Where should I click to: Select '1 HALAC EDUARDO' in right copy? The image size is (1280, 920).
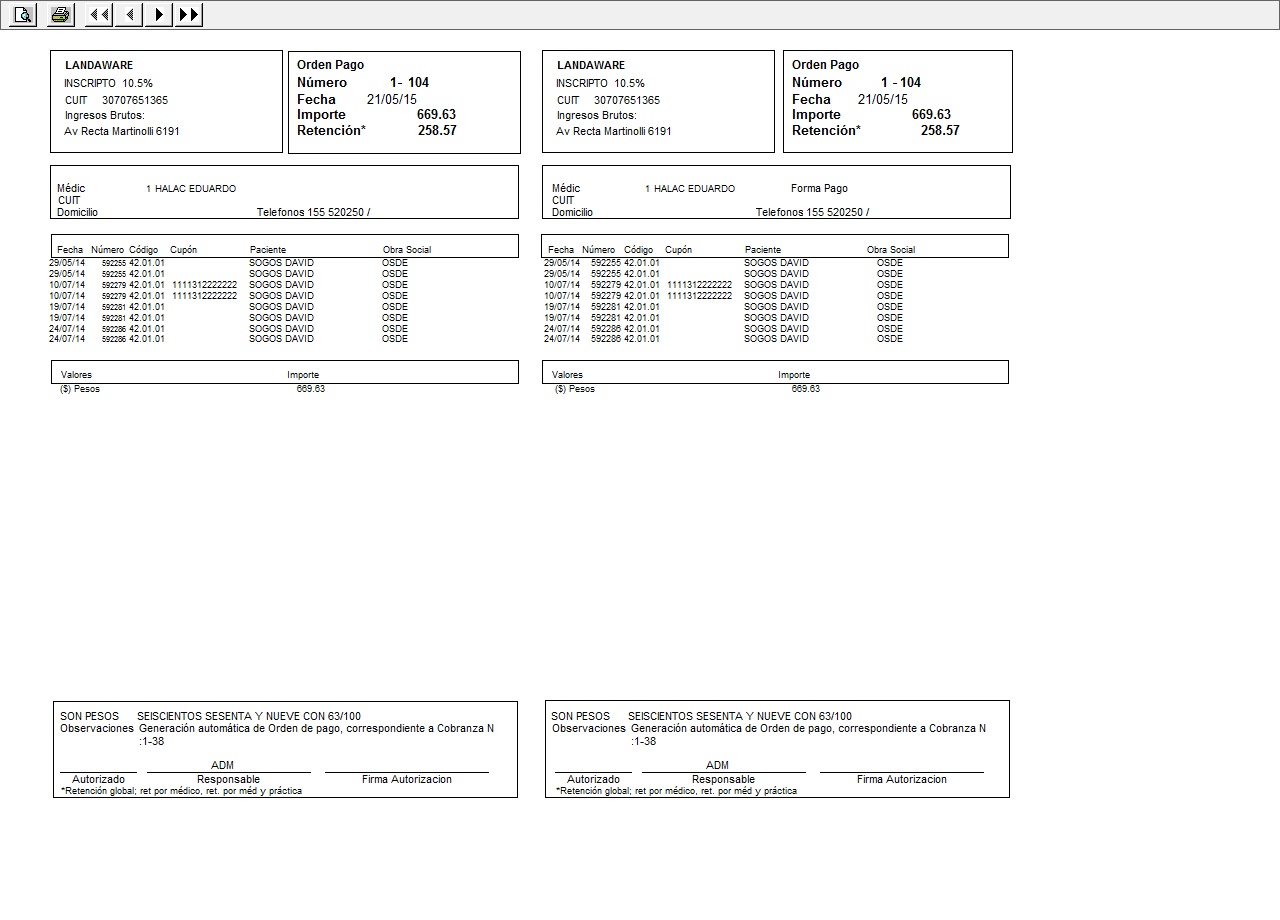[x=690, y=189]
